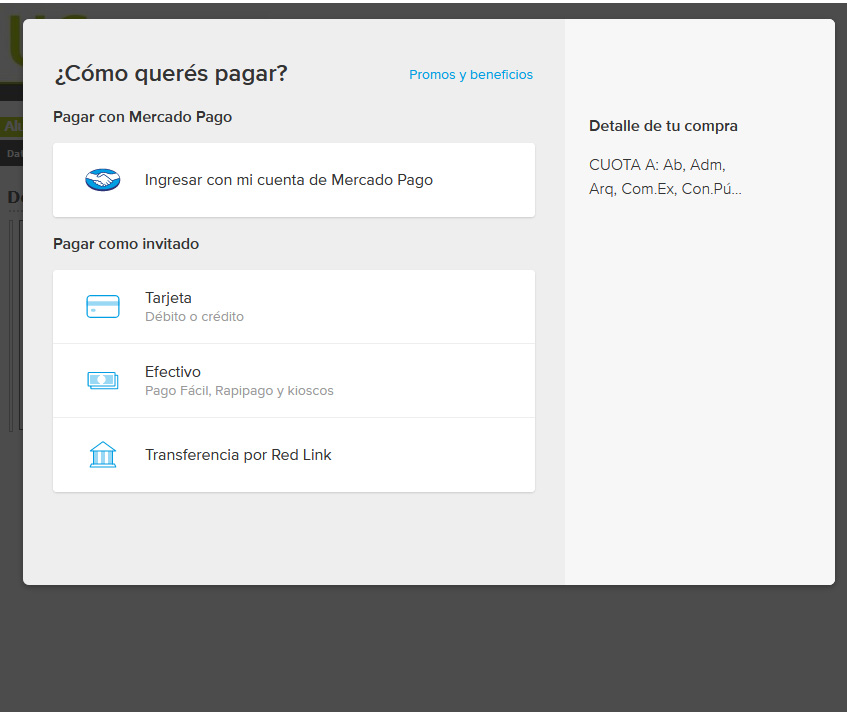Click the 'Pago Fácil, Rapipago y kioscos' text
847x712 pixels.
point(239,391)
